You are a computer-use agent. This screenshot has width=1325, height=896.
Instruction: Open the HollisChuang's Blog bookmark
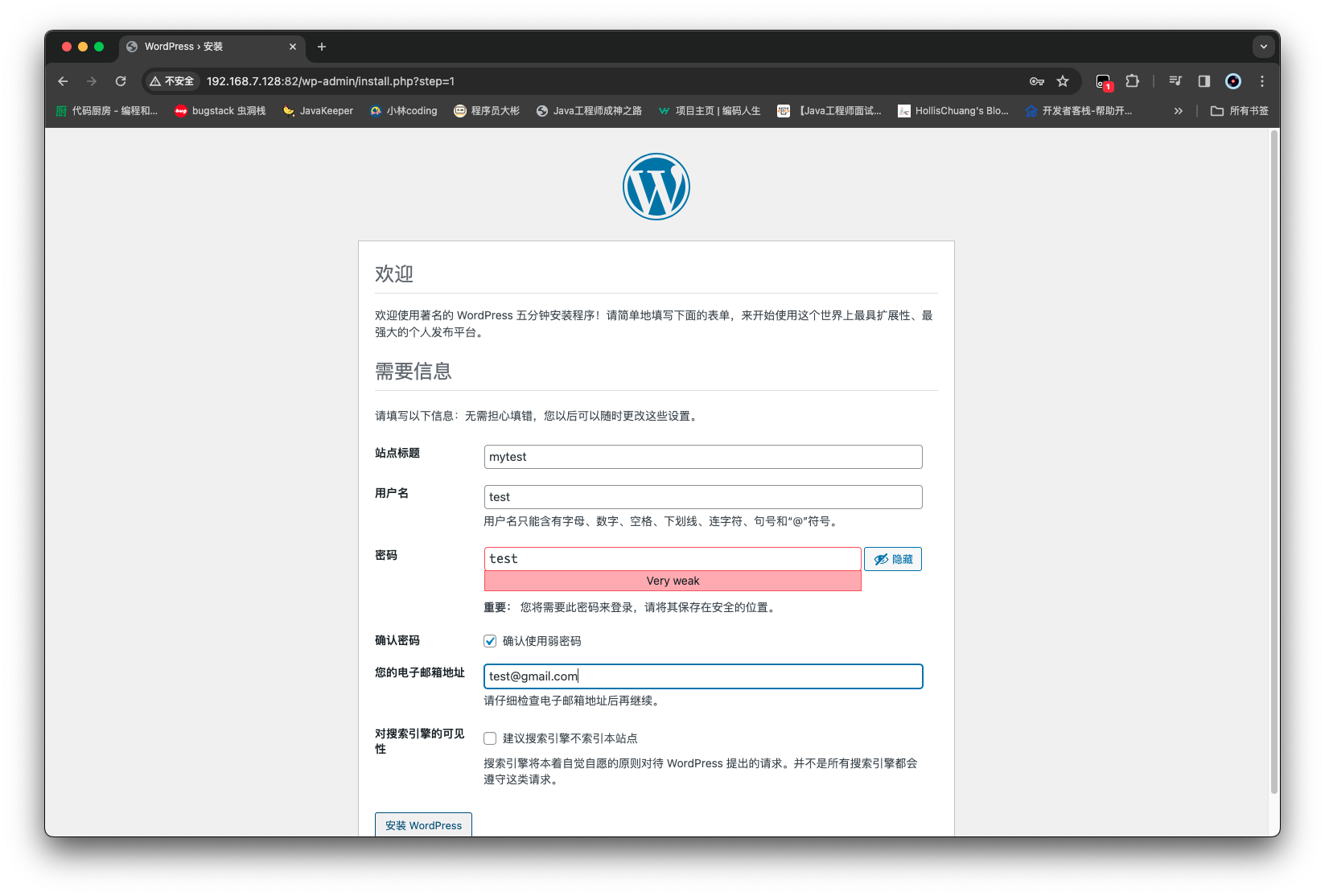(953, 111)
